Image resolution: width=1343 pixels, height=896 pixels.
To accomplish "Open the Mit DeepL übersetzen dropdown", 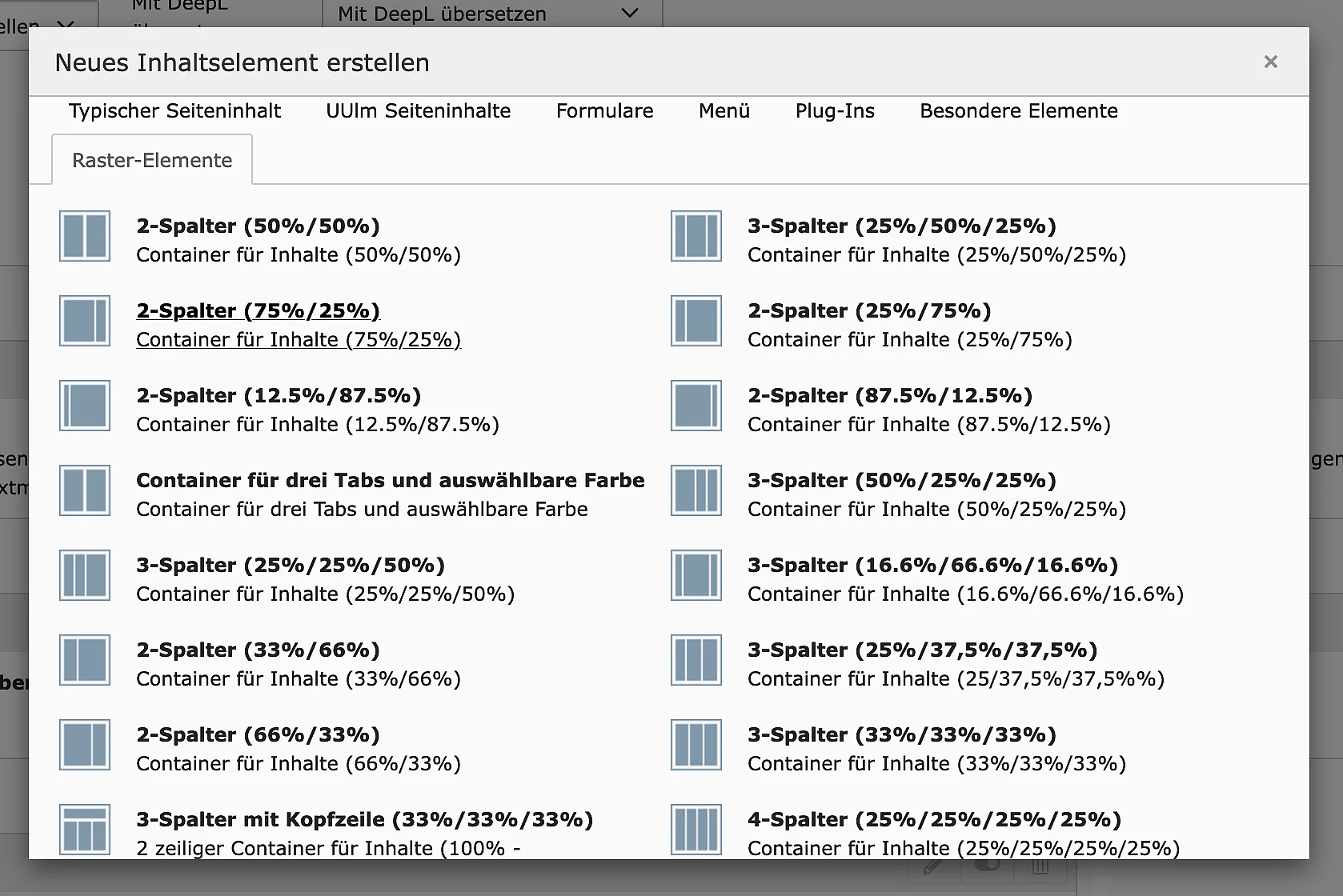I will pyautogui.click(x=491, y=14).
